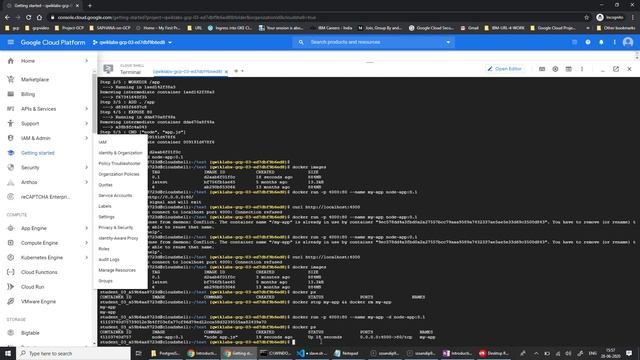
Task: Open Getting started in sidebar
Action: (38, 153)
